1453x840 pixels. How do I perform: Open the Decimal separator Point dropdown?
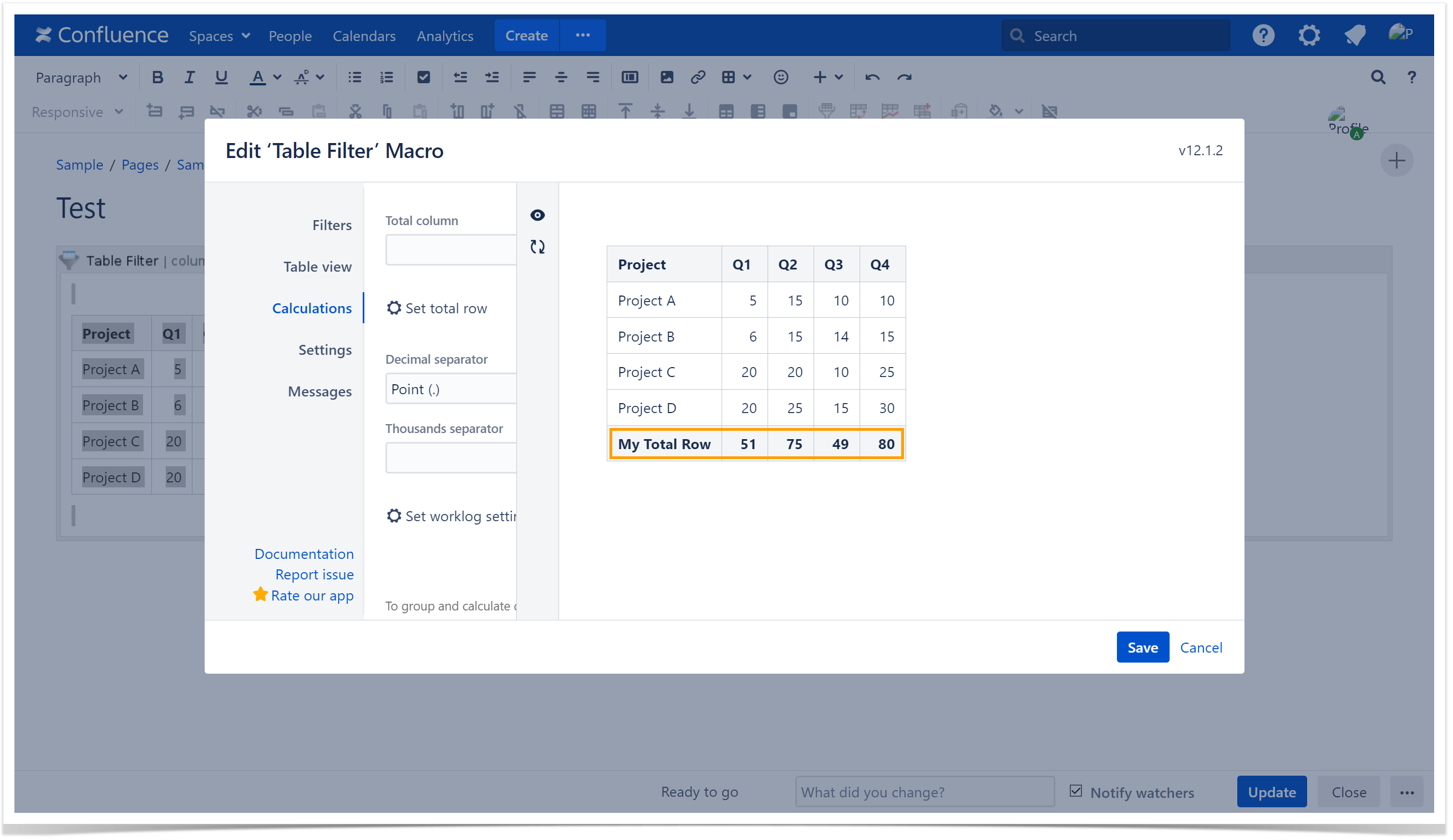[450, 389]
